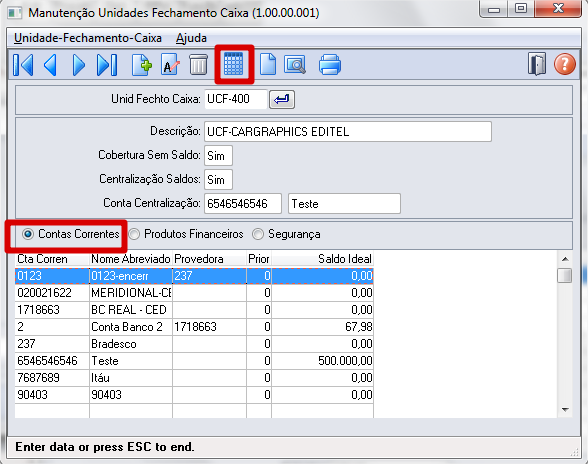Click the Centralização Saldos field
588x464 pixels.
coord(218,180)
